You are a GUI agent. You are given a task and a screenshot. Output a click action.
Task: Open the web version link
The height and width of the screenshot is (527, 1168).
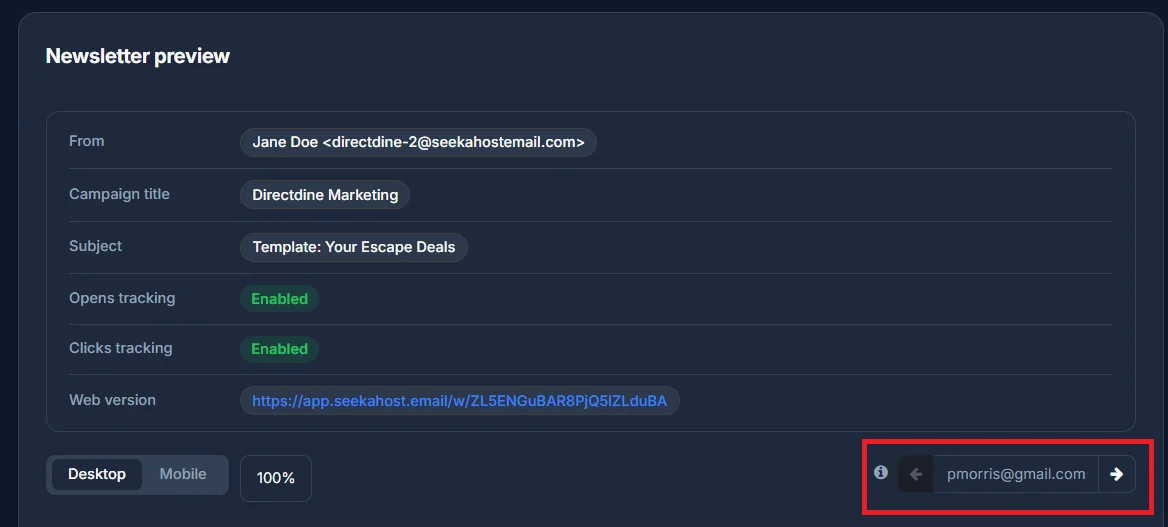pyautogui.click(x=460, y=401)
